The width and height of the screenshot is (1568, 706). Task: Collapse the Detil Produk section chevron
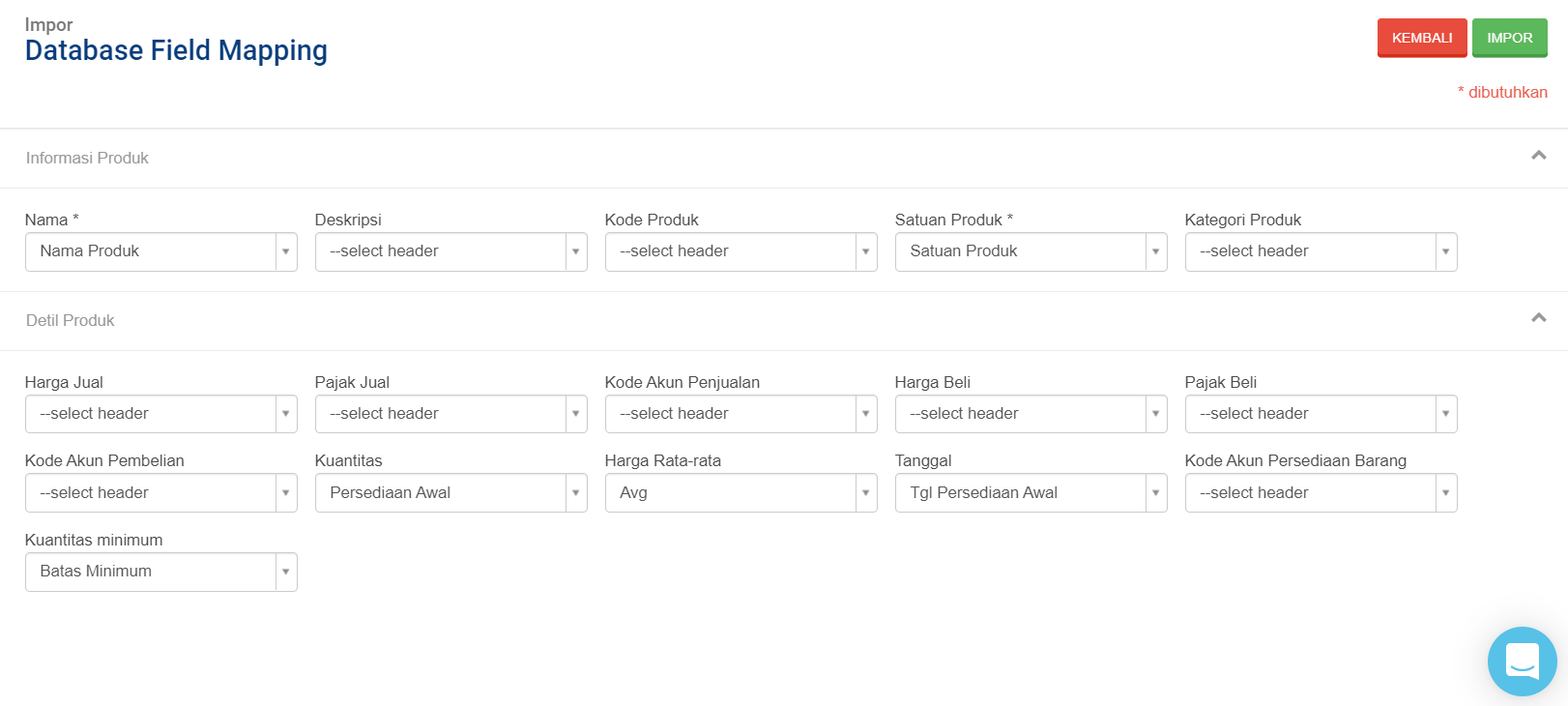(1539, 317)
